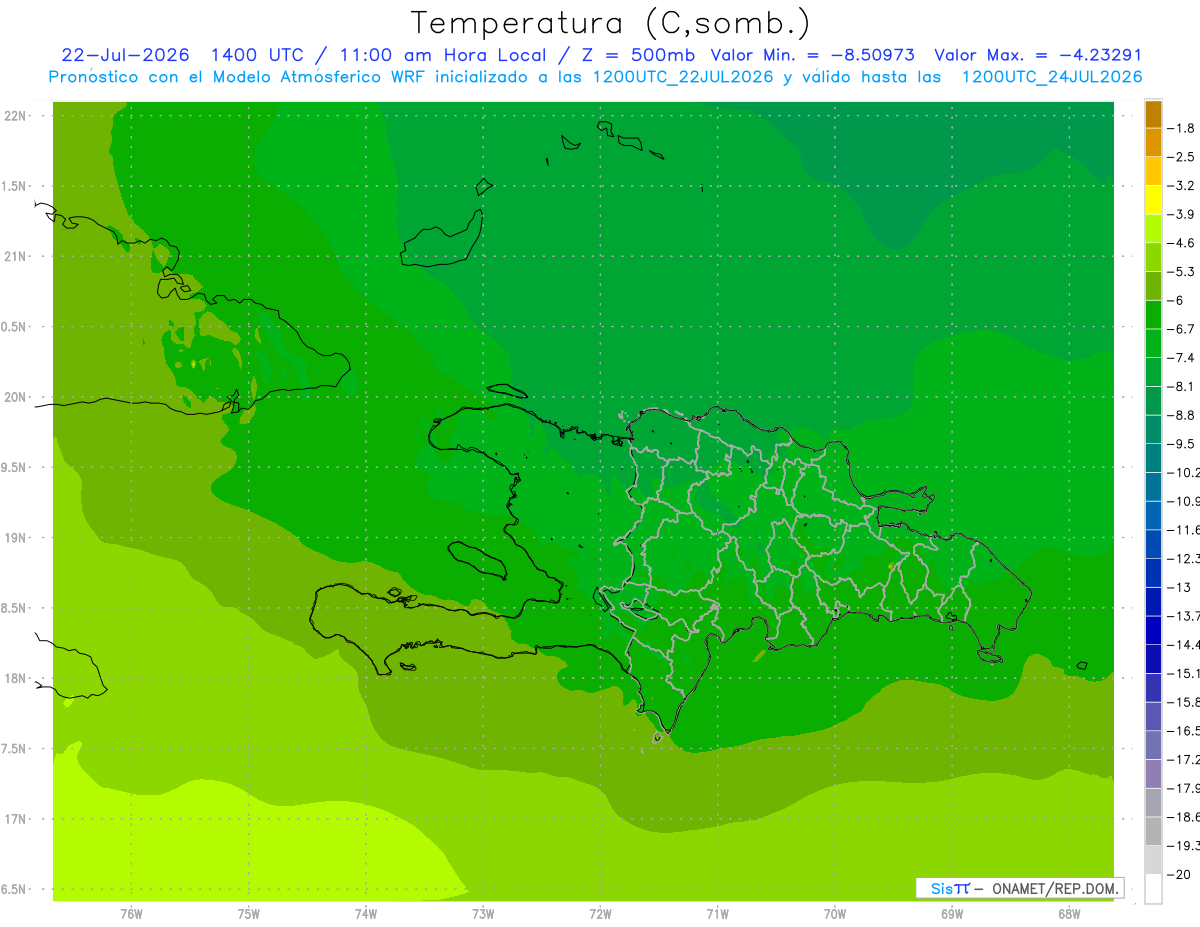Click the "0.5N" latitude axis label
The height and width of the screenshot is (927, 1200).
15,327
